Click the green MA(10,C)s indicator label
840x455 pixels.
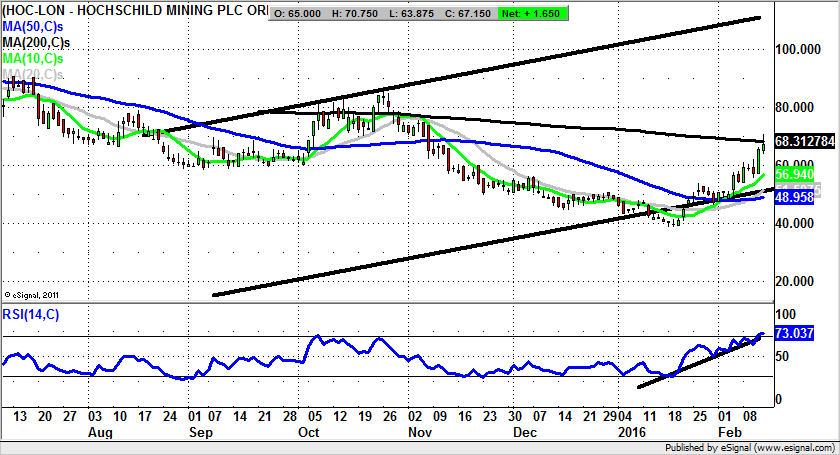point(33,59)
